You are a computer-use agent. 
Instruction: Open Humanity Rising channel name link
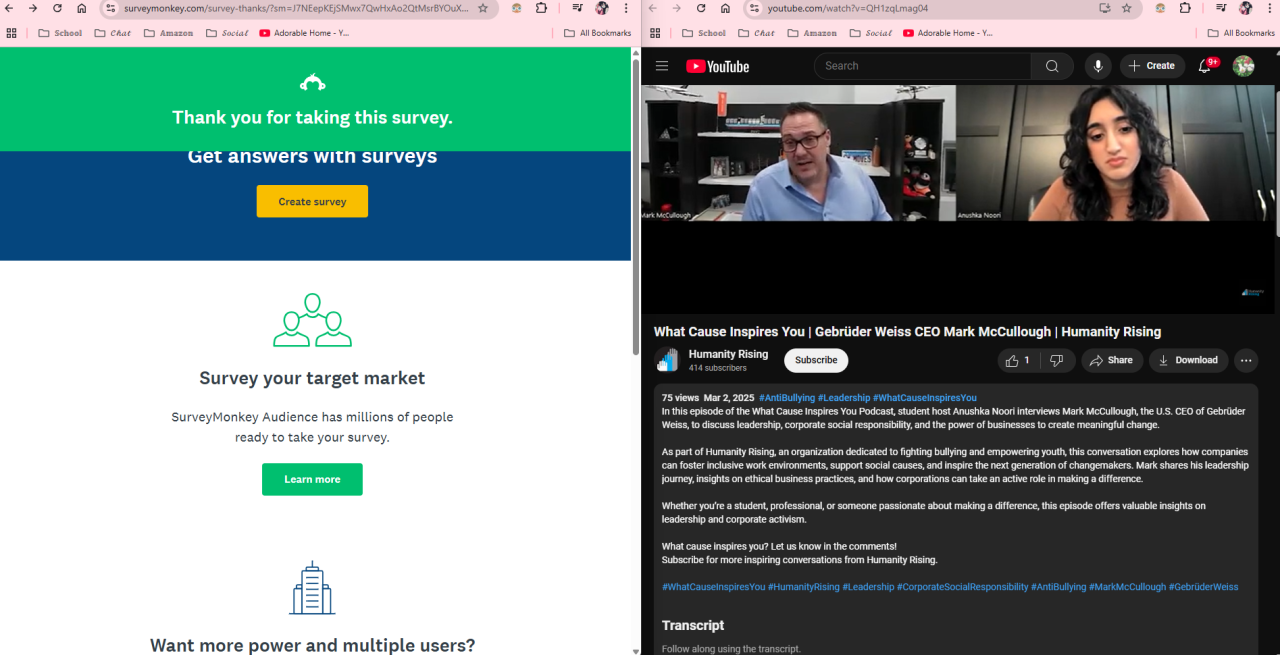[728, 354]
